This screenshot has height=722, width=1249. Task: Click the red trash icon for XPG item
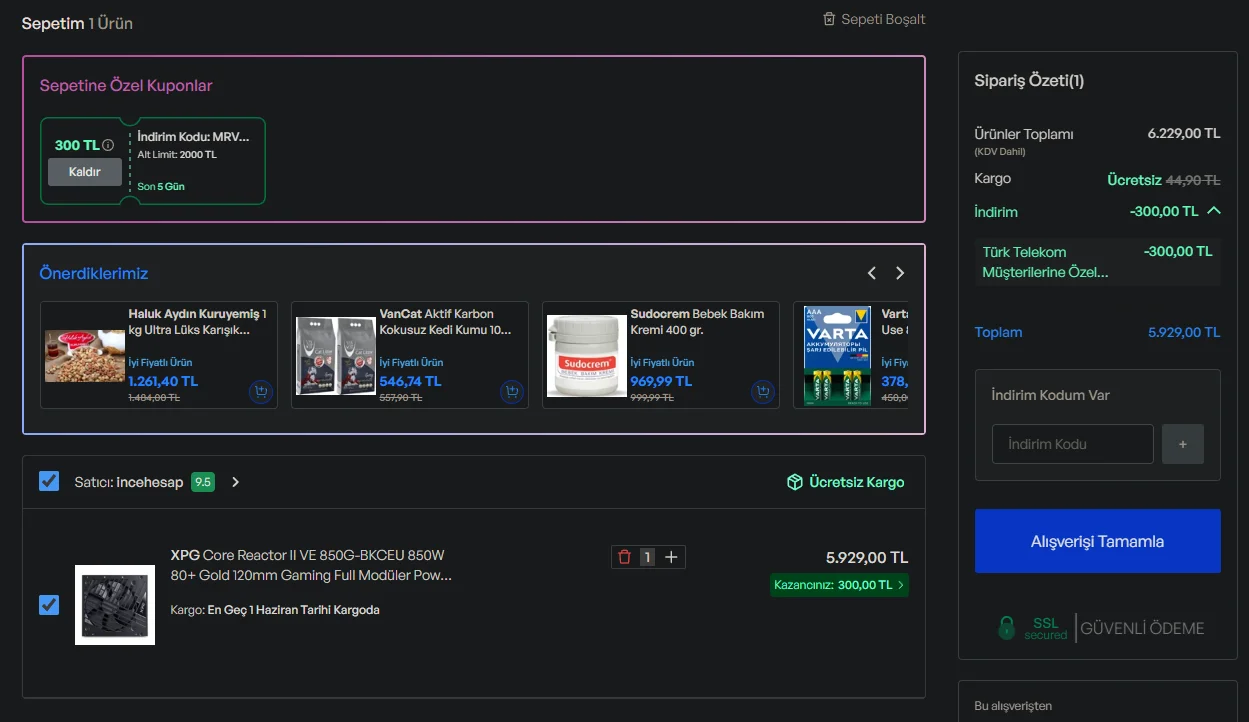[x=625, y=557]
